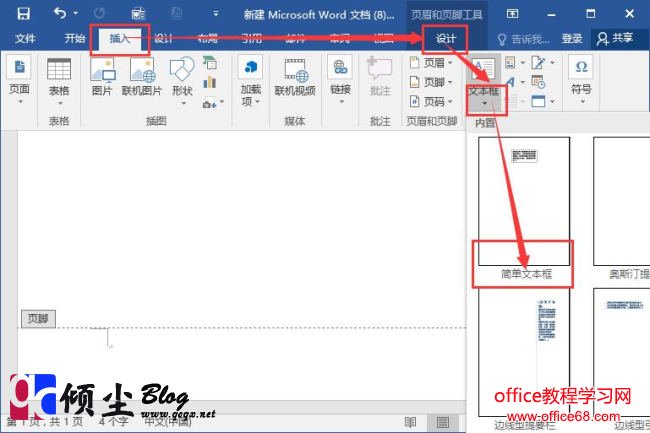Expand the 形状 shapes dropdown

(183, 103)
